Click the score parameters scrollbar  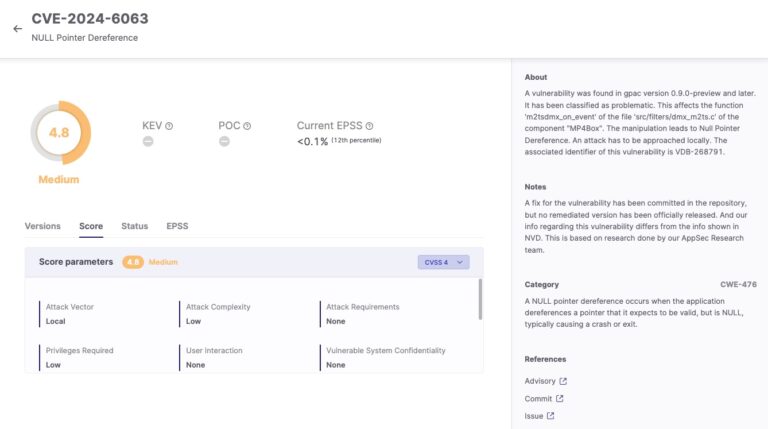pyautogui.click(x=480, y=298)
